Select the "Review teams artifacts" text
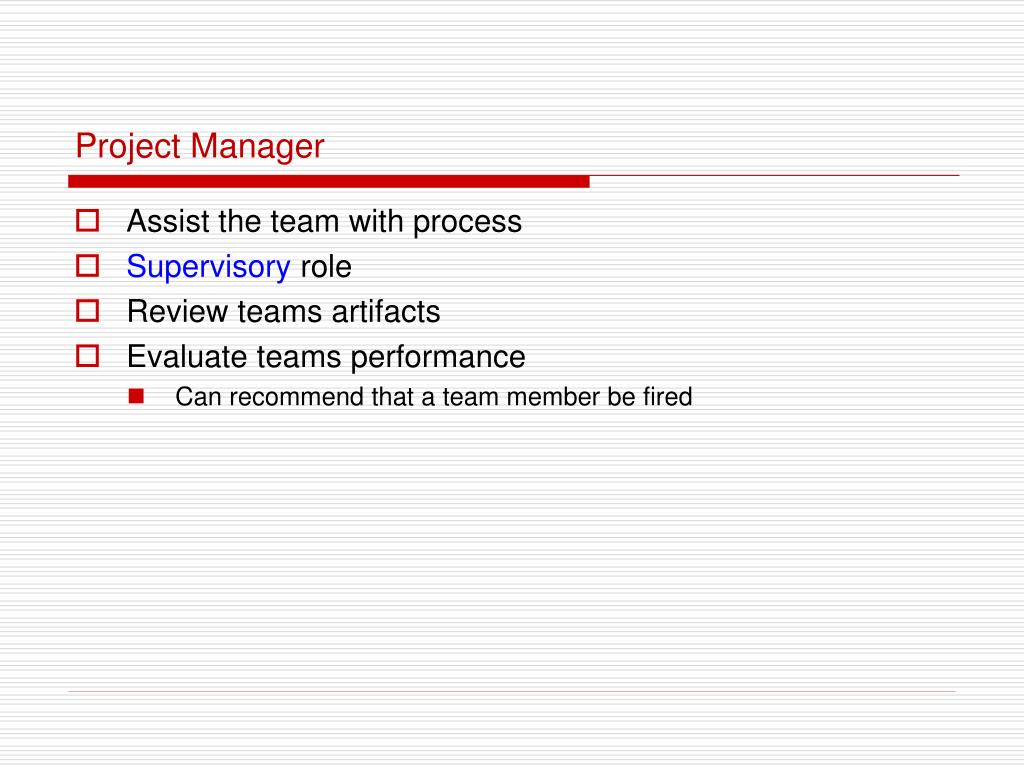Viewport: 1024px width, 768px height. click(283, 312)
